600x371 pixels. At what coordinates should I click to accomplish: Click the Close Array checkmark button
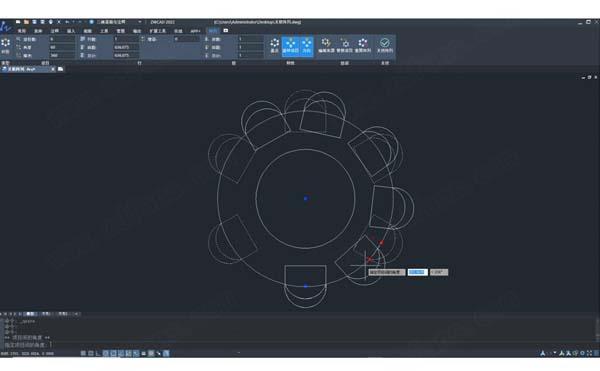coord(385,46)
